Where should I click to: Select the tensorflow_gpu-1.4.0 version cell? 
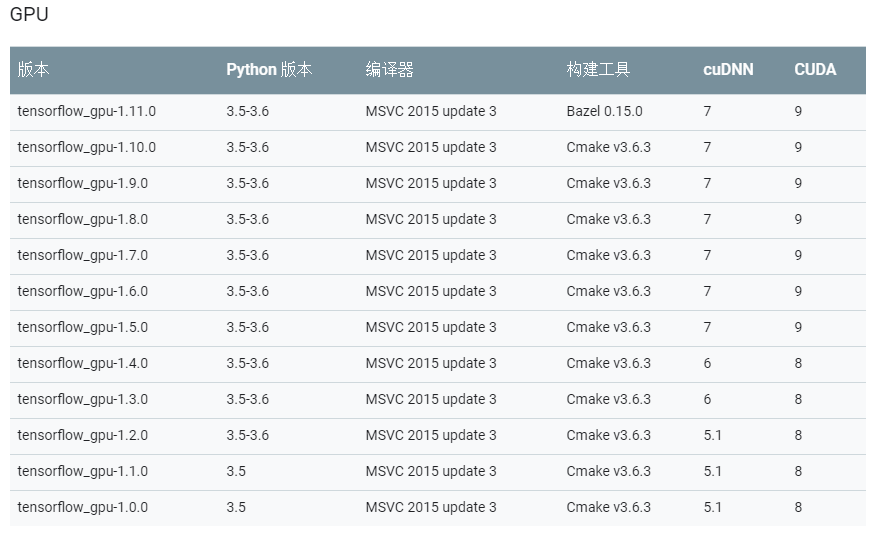pos(83,363)
